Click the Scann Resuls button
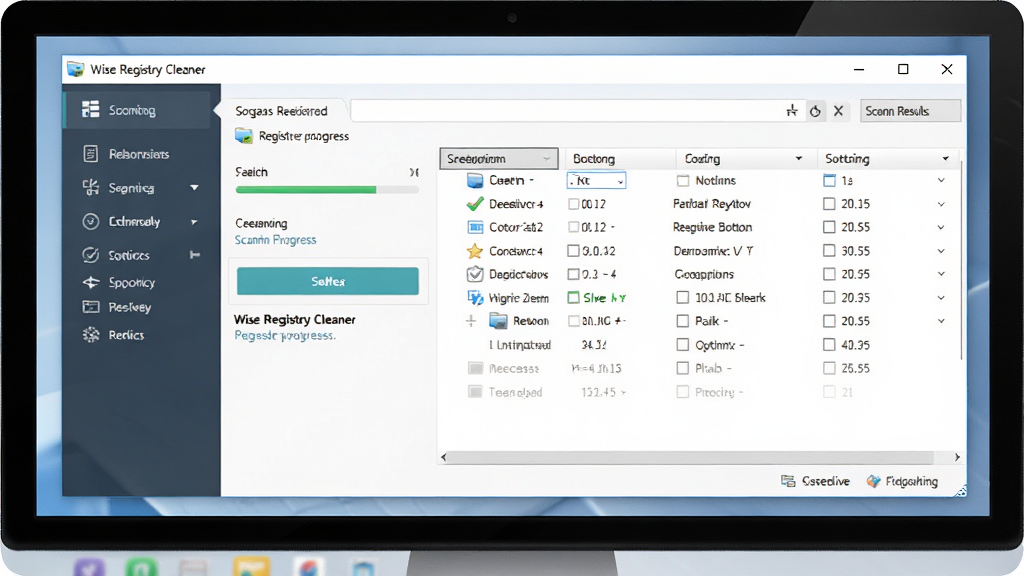This screenshot has width=1024, height=576. (x=910, y=111)
